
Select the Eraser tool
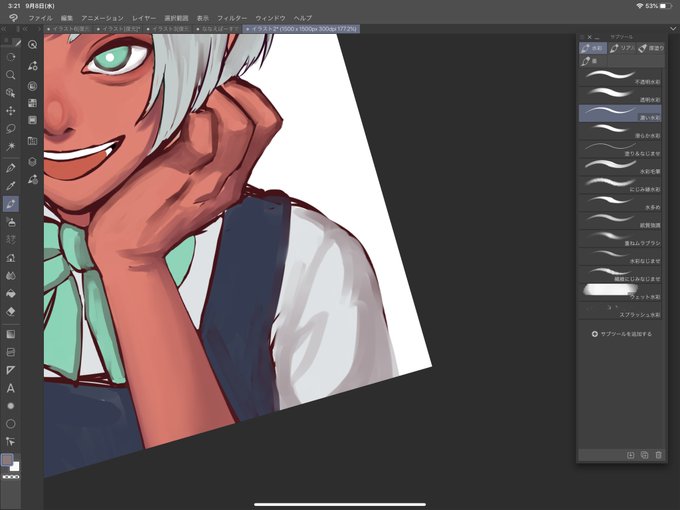click(11, 311)
